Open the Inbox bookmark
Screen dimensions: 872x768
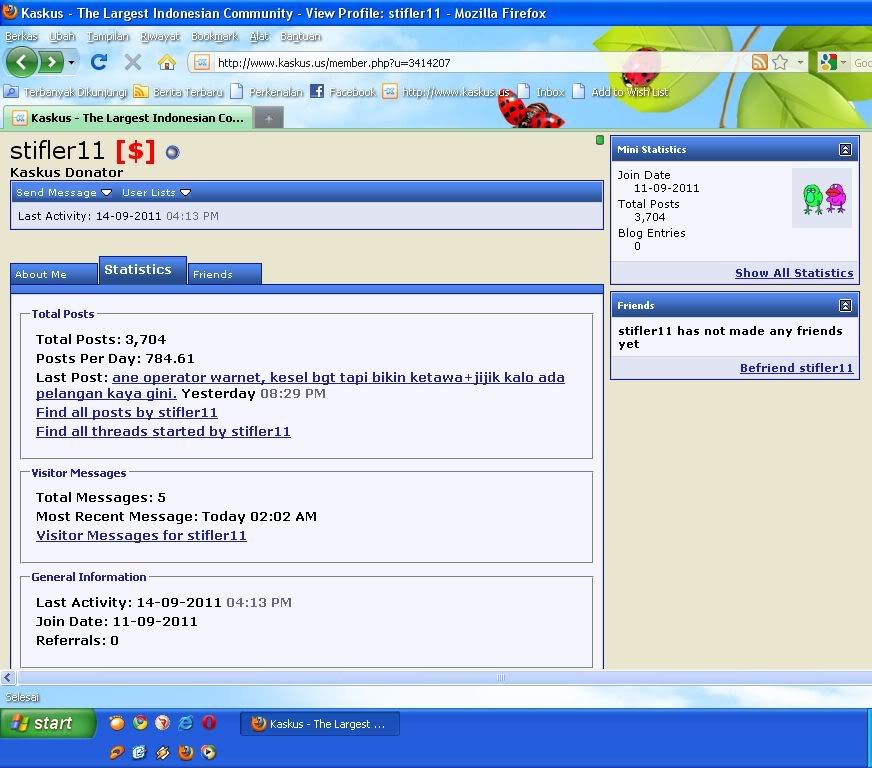pos(541,92)
